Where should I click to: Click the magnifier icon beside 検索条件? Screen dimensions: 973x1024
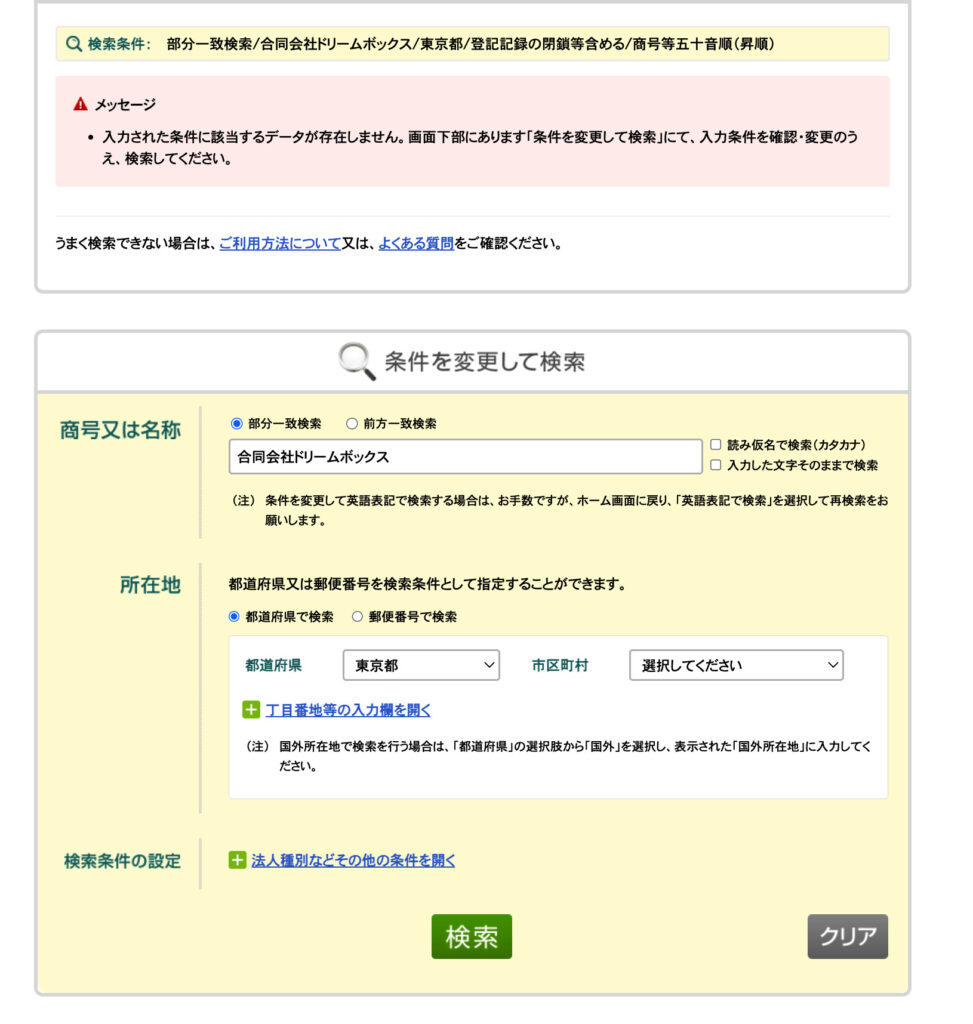71,45
